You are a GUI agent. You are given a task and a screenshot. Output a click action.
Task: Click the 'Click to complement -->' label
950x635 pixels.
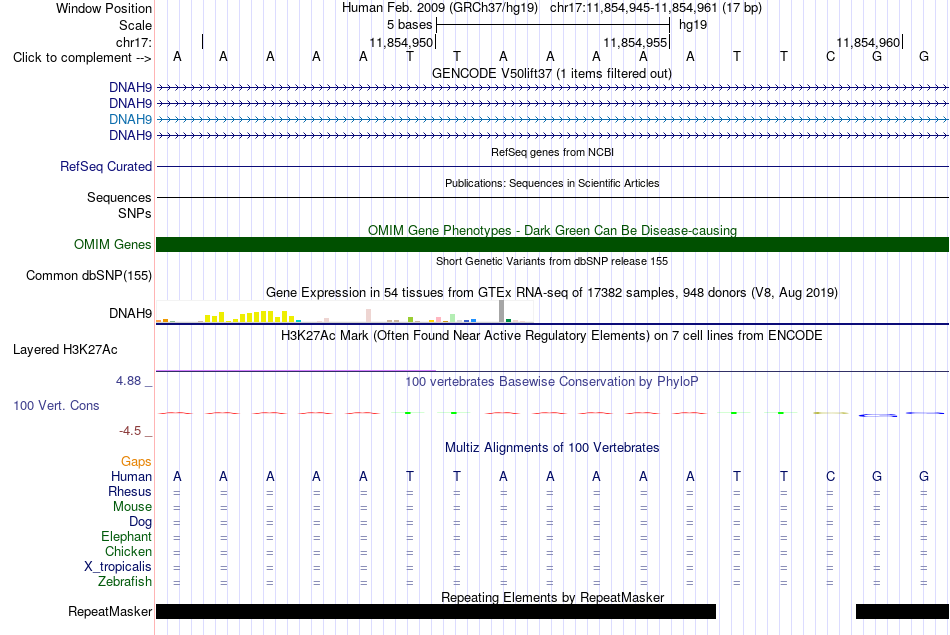[82, 58]
